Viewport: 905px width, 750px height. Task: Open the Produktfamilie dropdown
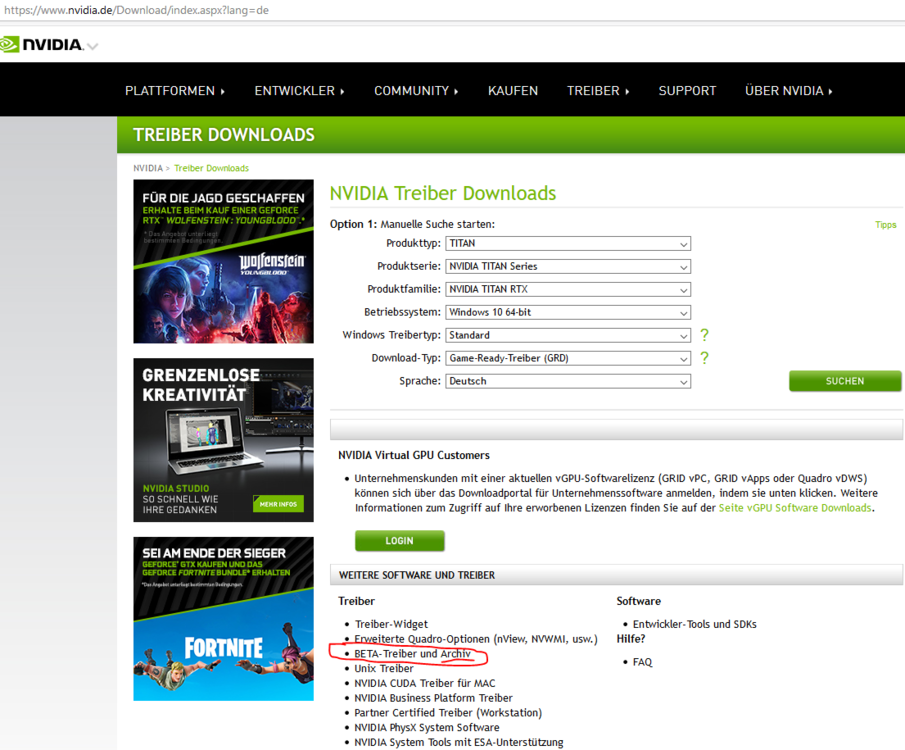click(568, 289)
